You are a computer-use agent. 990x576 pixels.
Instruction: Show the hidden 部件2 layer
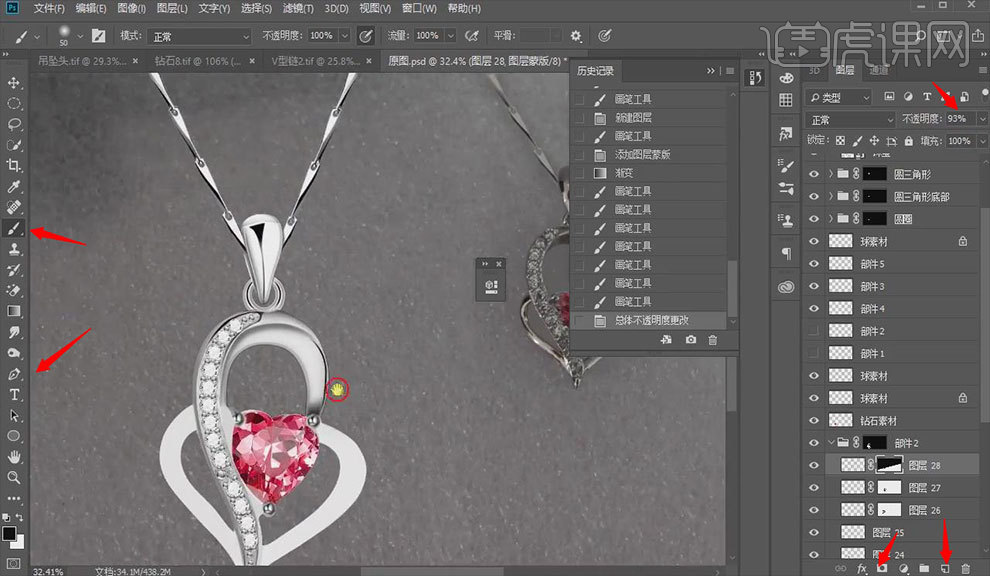(x=814, y=331)
